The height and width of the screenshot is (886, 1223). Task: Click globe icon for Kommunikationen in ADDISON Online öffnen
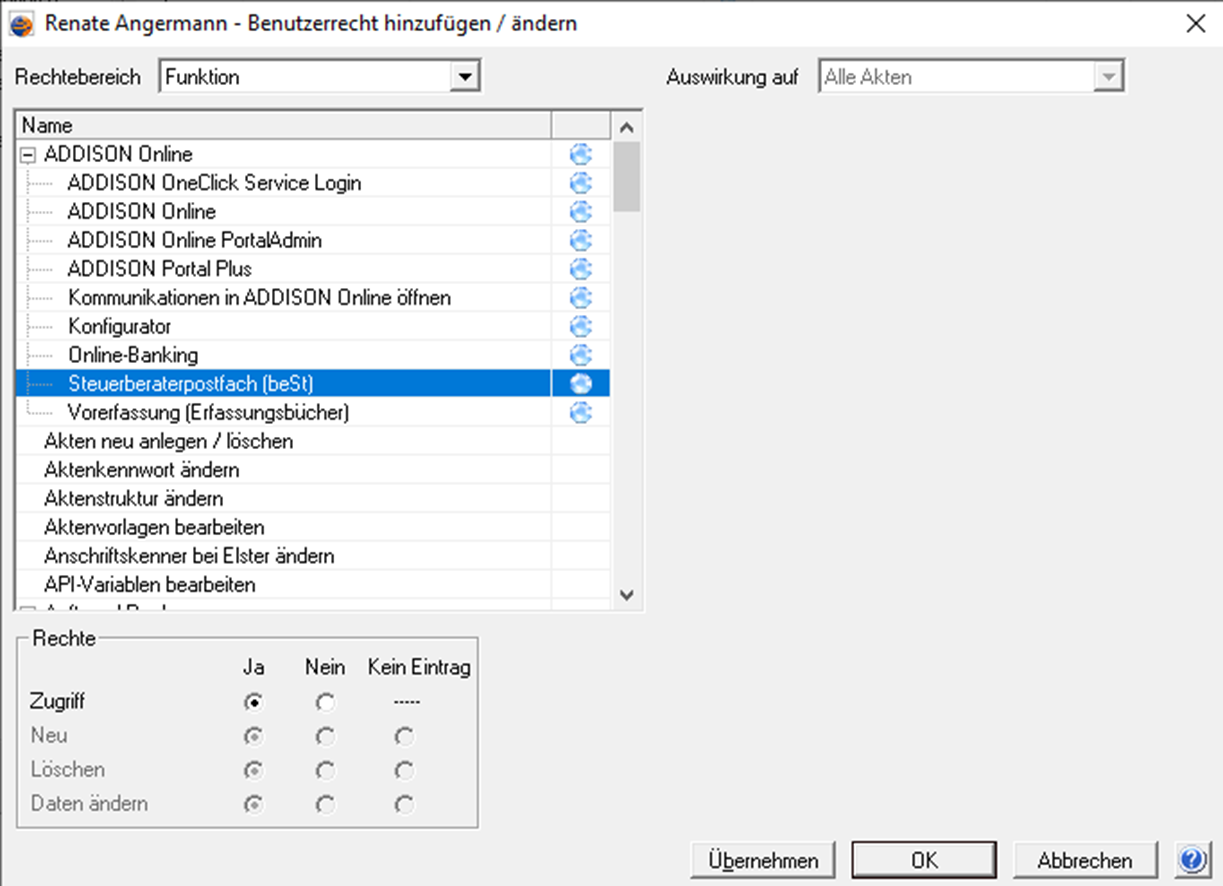581,298
